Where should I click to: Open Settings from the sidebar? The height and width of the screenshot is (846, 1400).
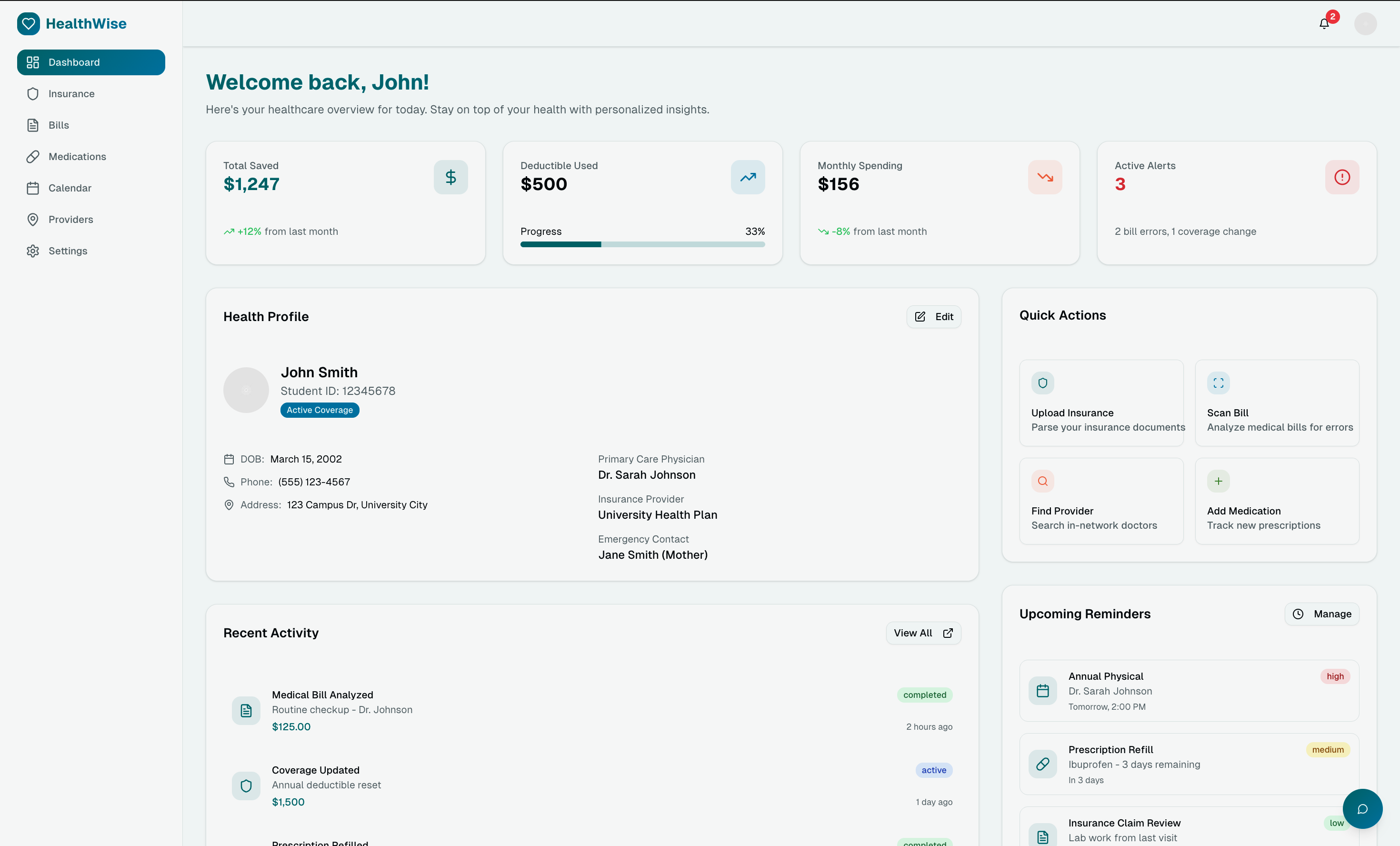click(68, 251)
